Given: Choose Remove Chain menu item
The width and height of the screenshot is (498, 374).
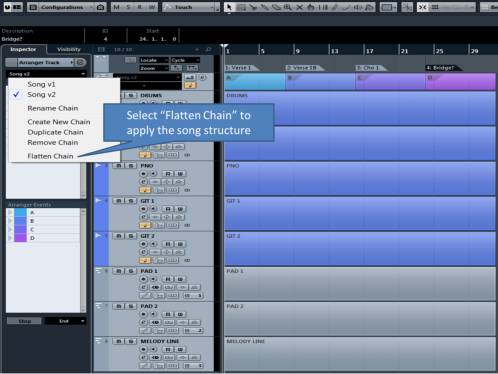Looking at the screenshot, I should click(x=53, y=142).
